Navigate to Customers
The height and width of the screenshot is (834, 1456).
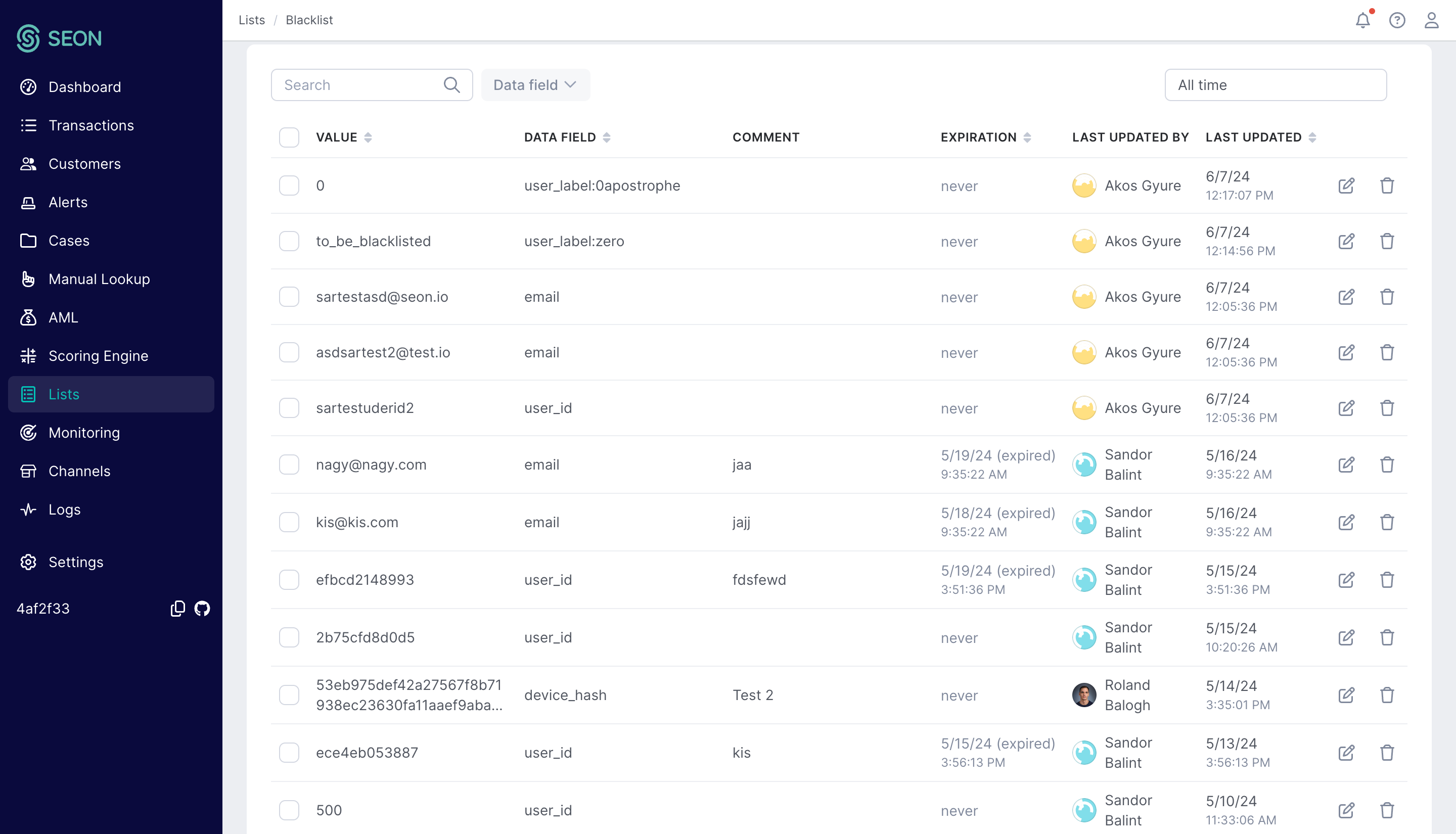(x=111, y=164)
